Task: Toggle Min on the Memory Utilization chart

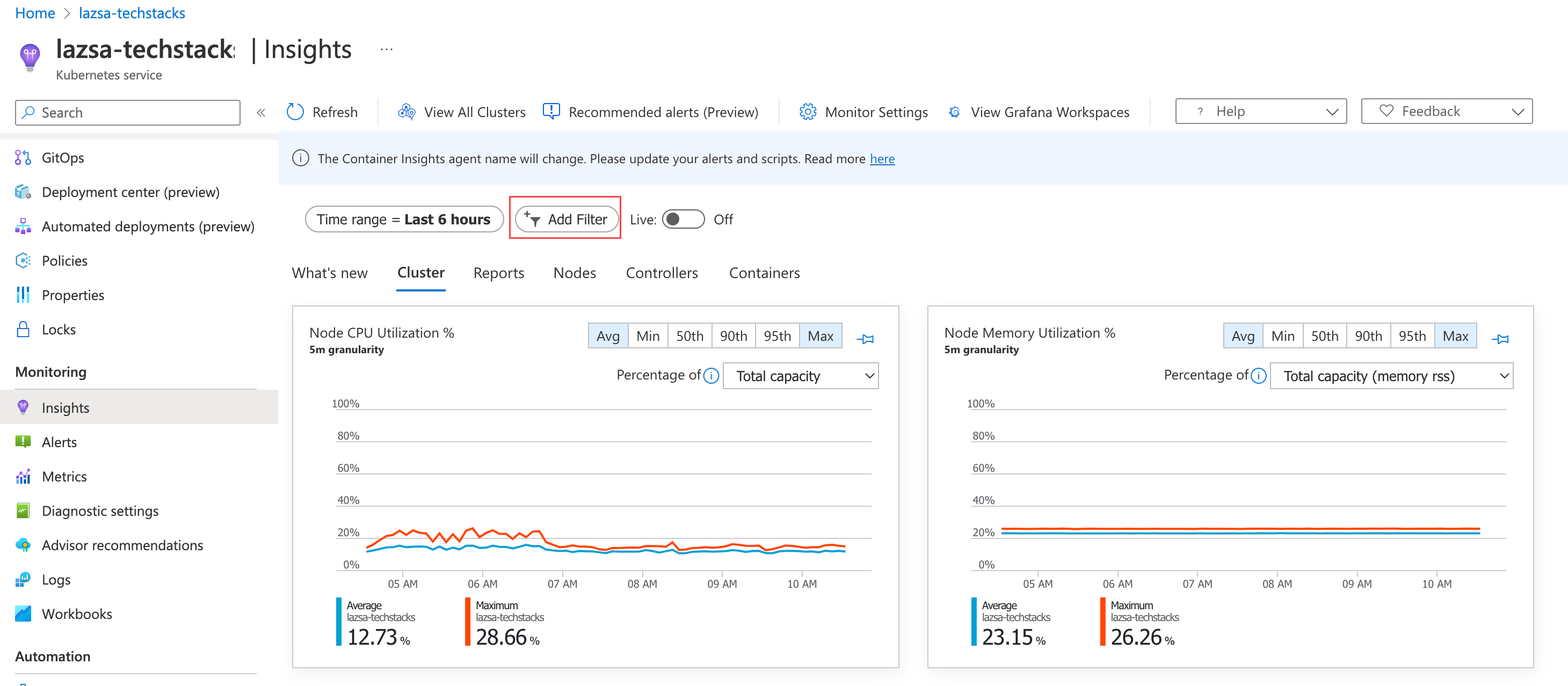Action: [x=1282, y=336]
